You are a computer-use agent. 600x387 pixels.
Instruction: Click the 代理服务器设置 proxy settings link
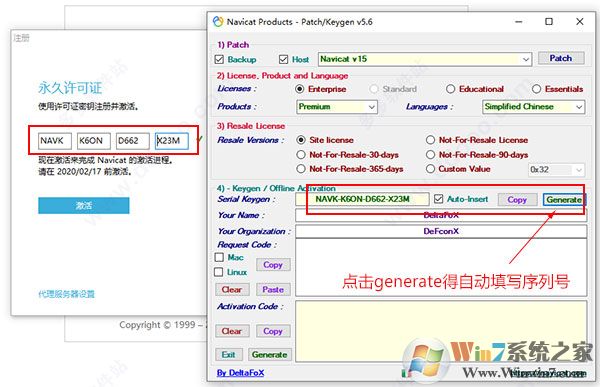(66, 294)
